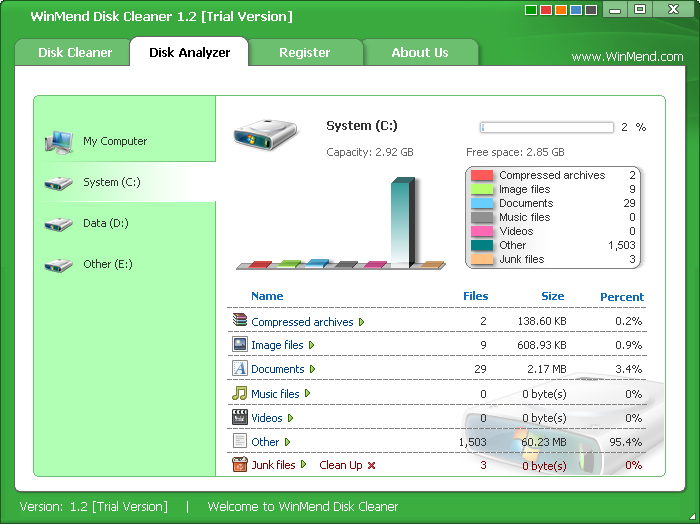This screenshot has height=524, width=700.
Task: Select My Computer in the sidebar
Action: tap(115, 141)
